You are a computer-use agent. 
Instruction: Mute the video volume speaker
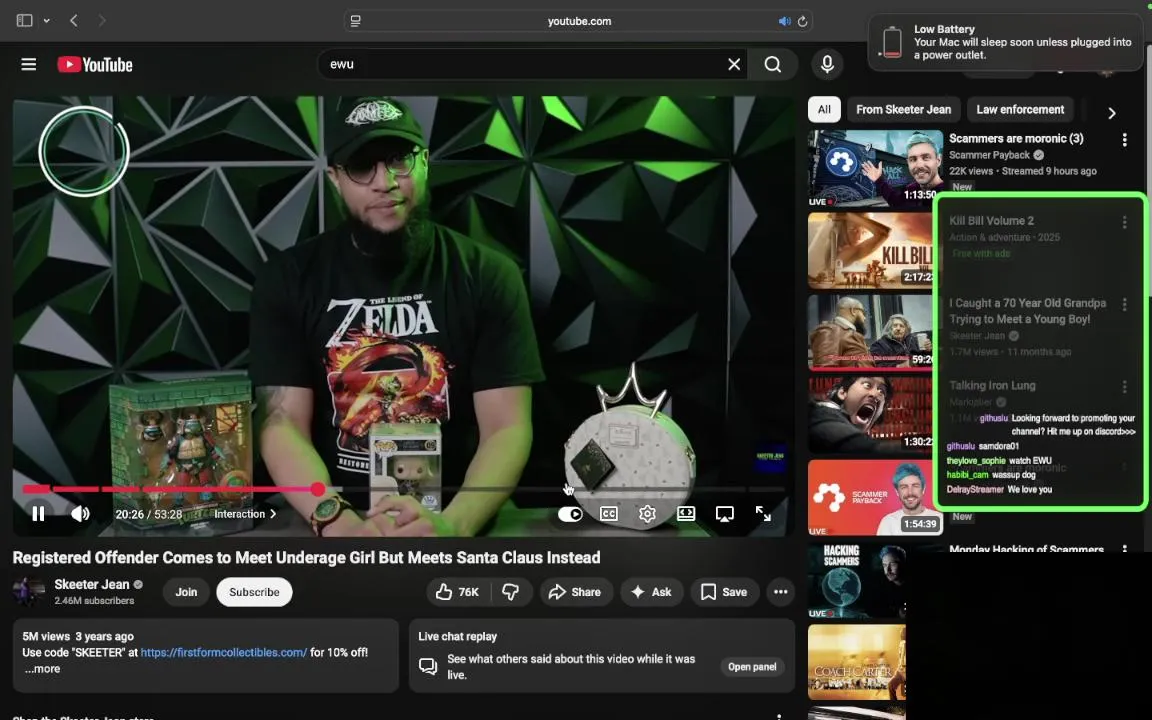(79, 514)
